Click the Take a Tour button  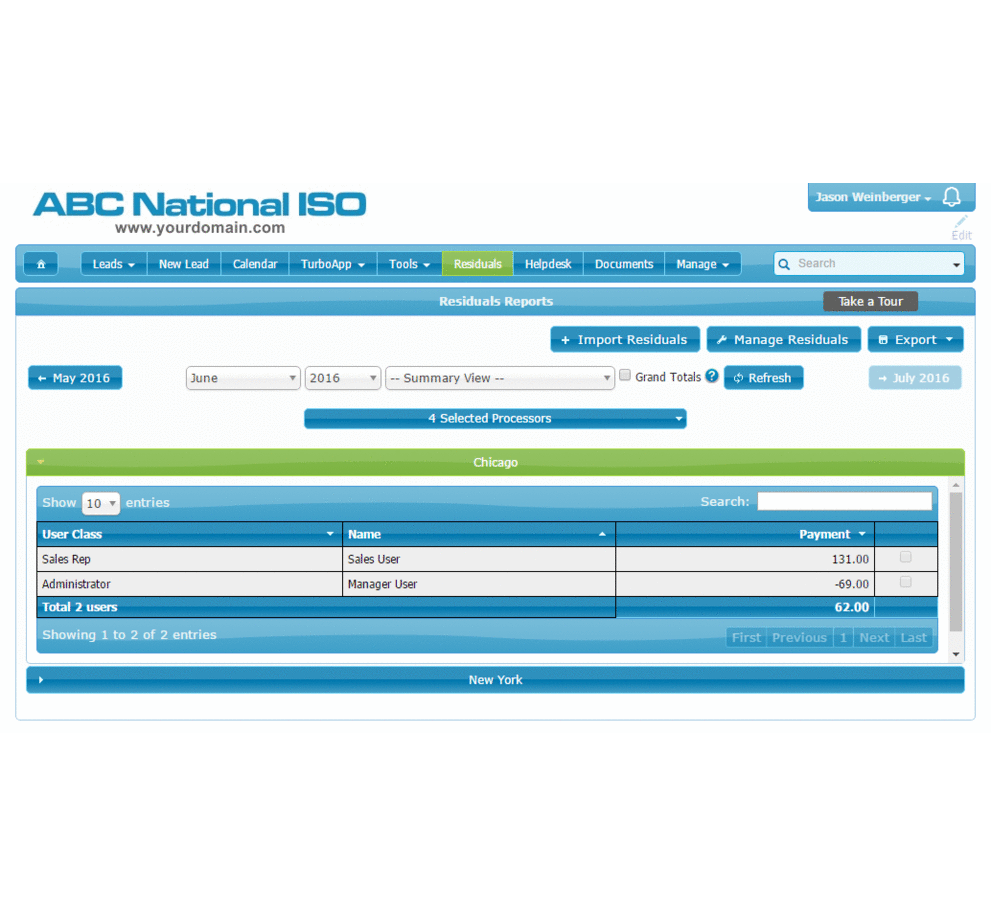click(x=870, y=301)
